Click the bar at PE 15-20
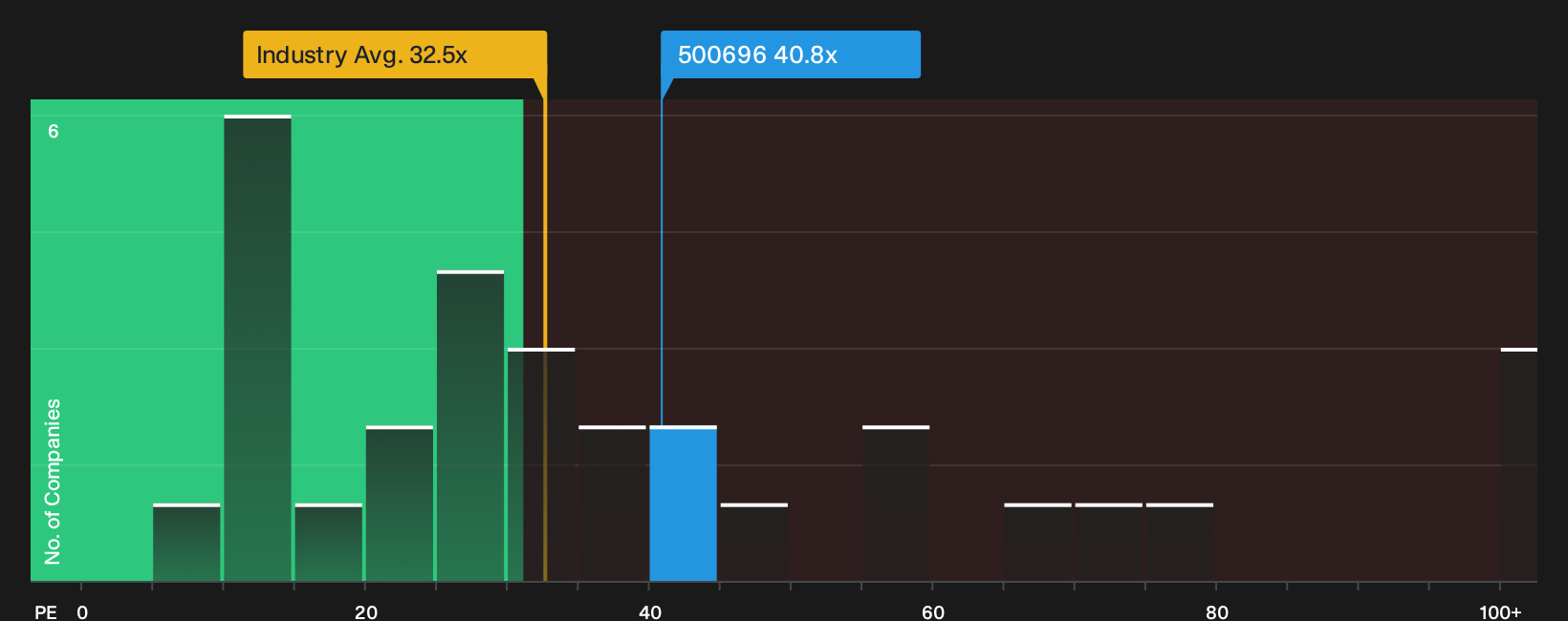The height and width of the screenshot is (621, 1568). [x=329, y=542]
